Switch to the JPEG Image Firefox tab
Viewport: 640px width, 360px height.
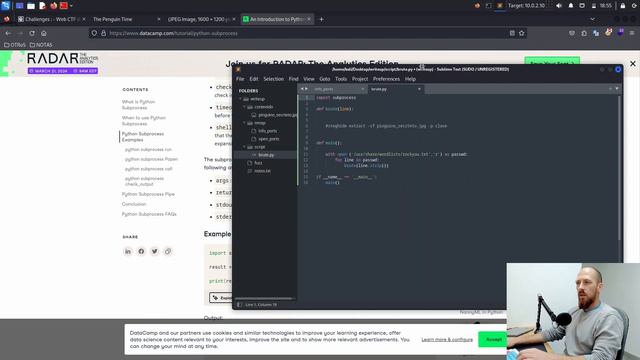[201, 19]
